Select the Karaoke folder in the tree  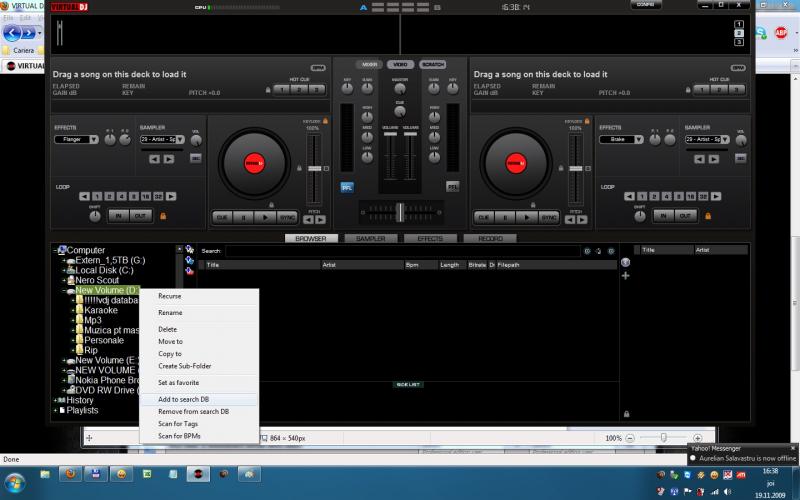[x=101, y=310]
